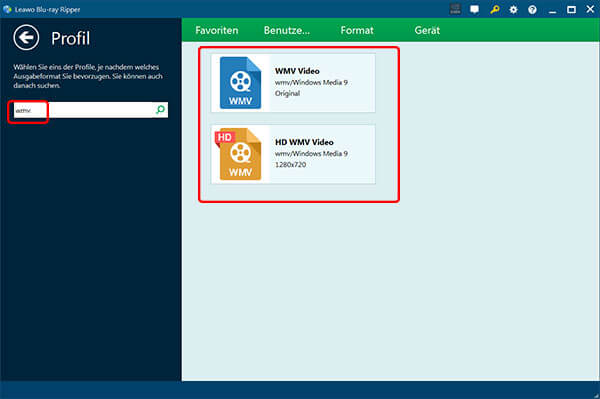Close the Leawo Blu-ray Ripper window
Screen dimensions: 600x399
[590, 9]
